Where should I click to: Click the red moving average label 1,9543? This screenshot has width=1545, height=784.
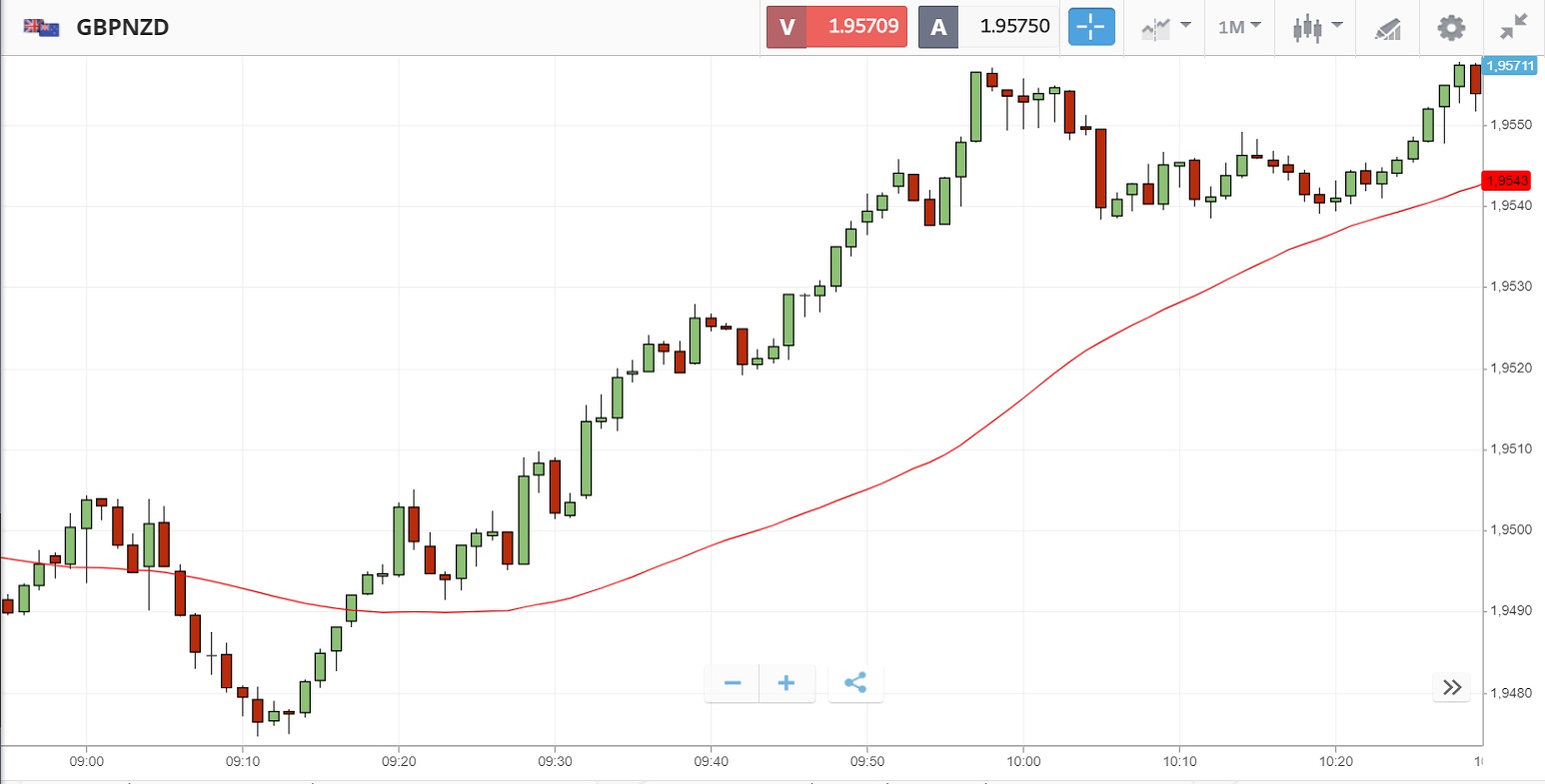tap(1507, 181)
